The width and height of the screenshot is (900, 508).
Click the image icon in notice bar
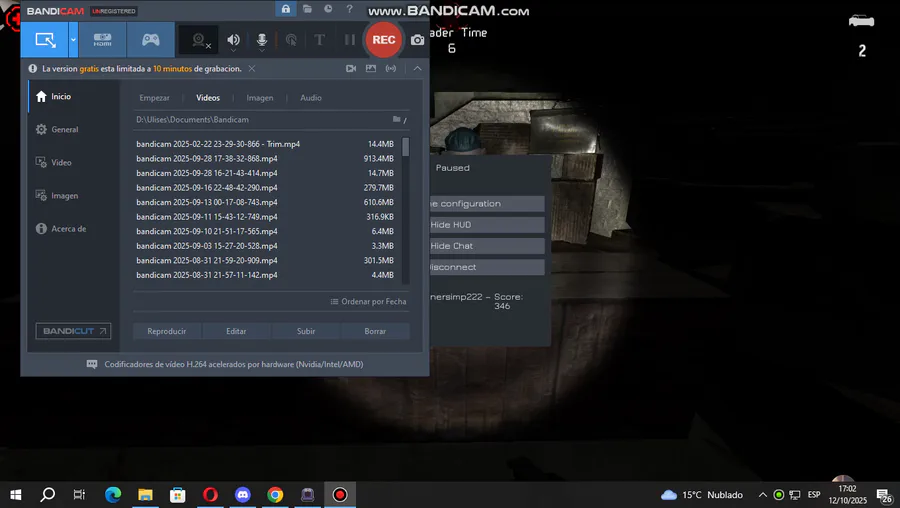pos(371,68)
